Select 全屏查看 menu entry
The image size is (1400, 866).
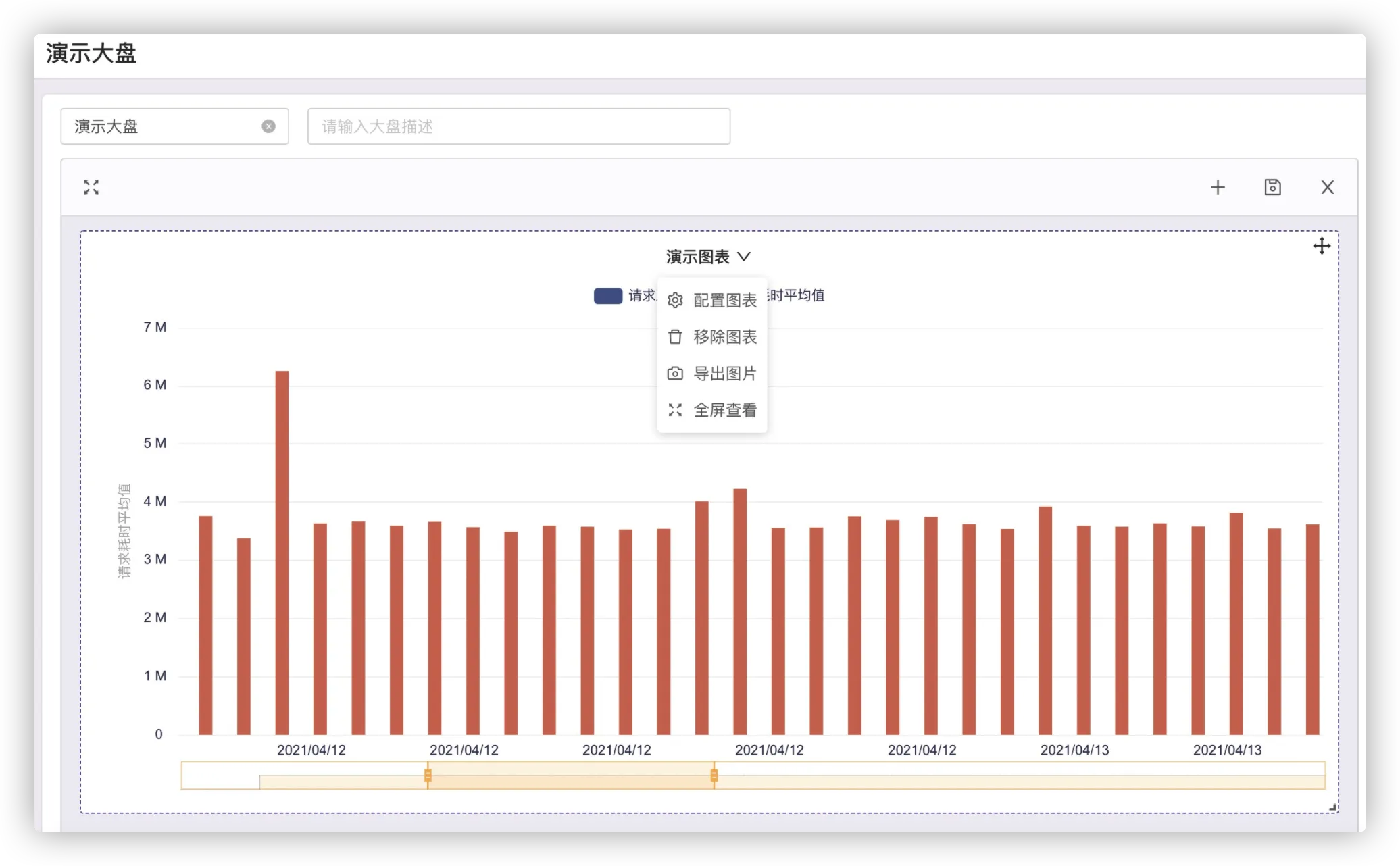click(724, 410)
